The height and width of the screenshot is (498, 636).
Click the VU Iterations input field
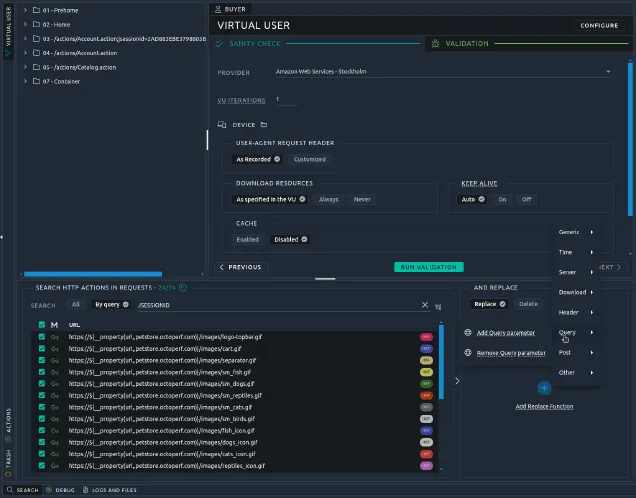coord(286,99)
